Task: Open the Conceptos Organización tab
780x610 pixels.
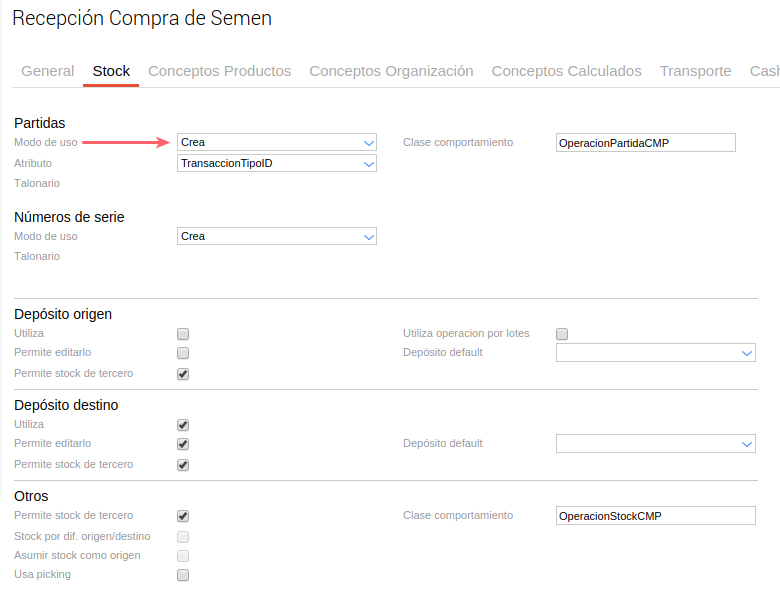Action: [391, 71]
